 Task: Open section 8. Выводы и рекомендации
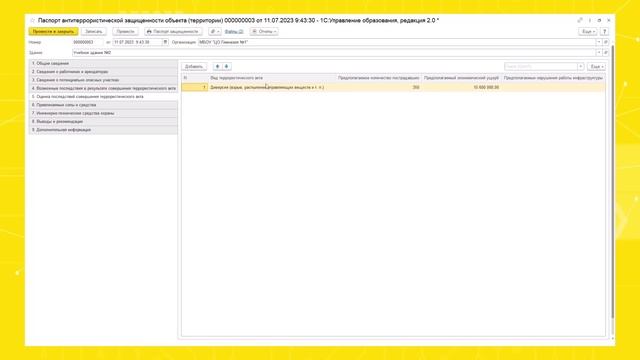(103, 122)
